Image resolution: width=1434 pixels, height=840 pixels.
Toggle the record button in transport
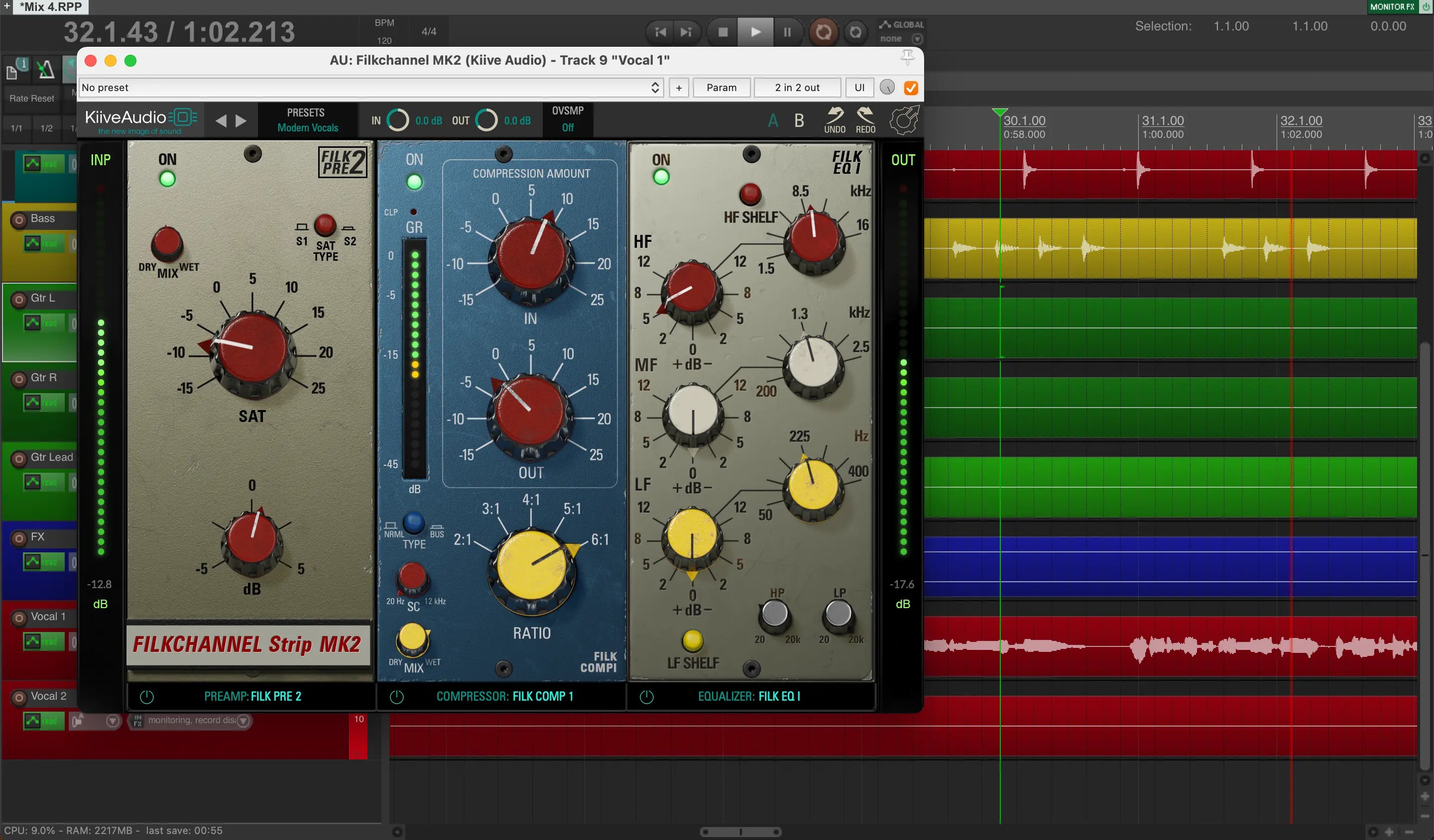click(x=823, y=32)
